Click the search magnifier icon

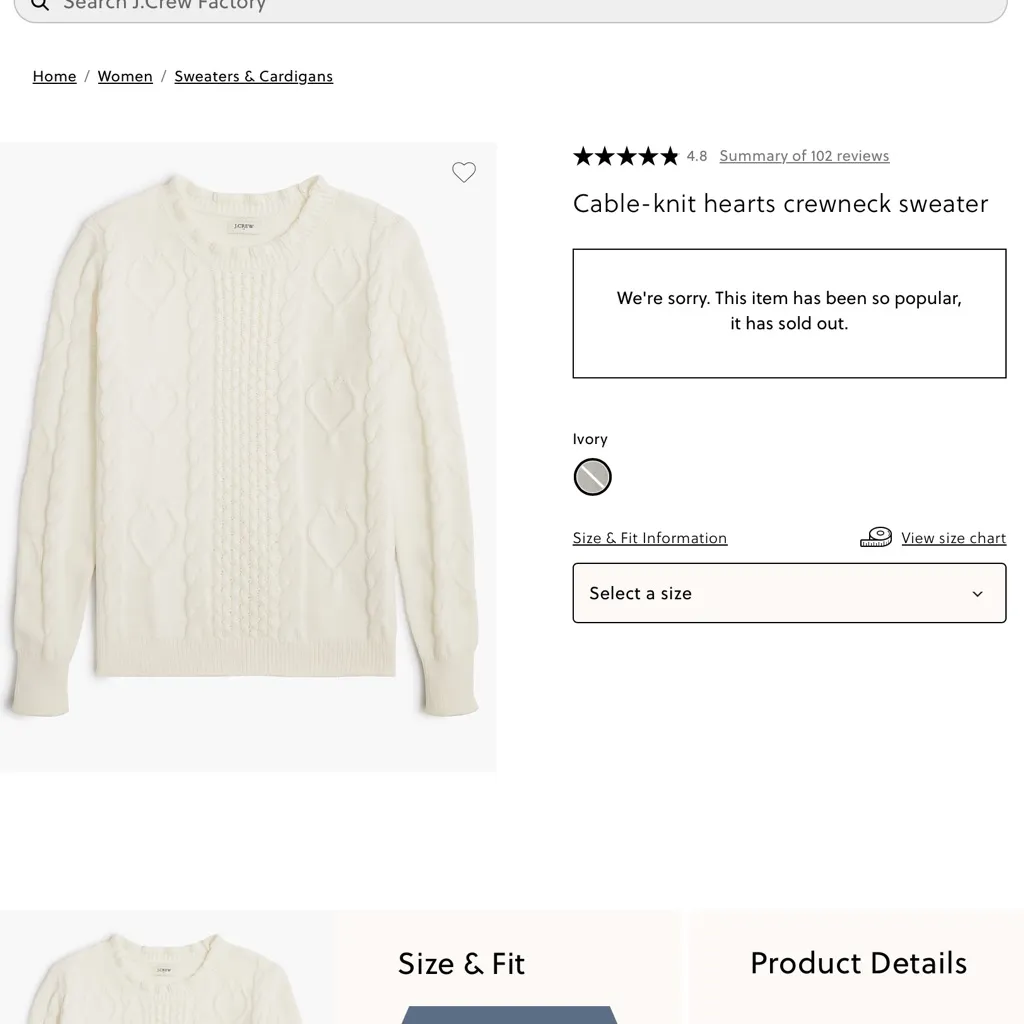click(39, 6)
